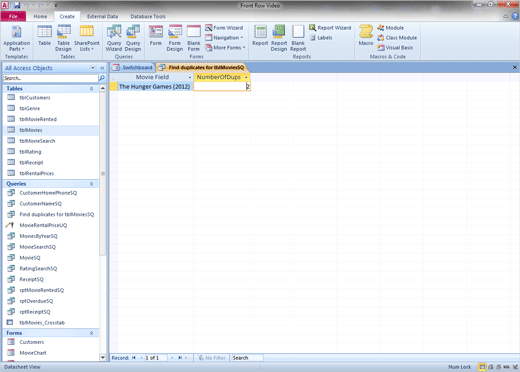Click the current record number box
Viewport: 520px width, 372px height.
click(156, 358)
